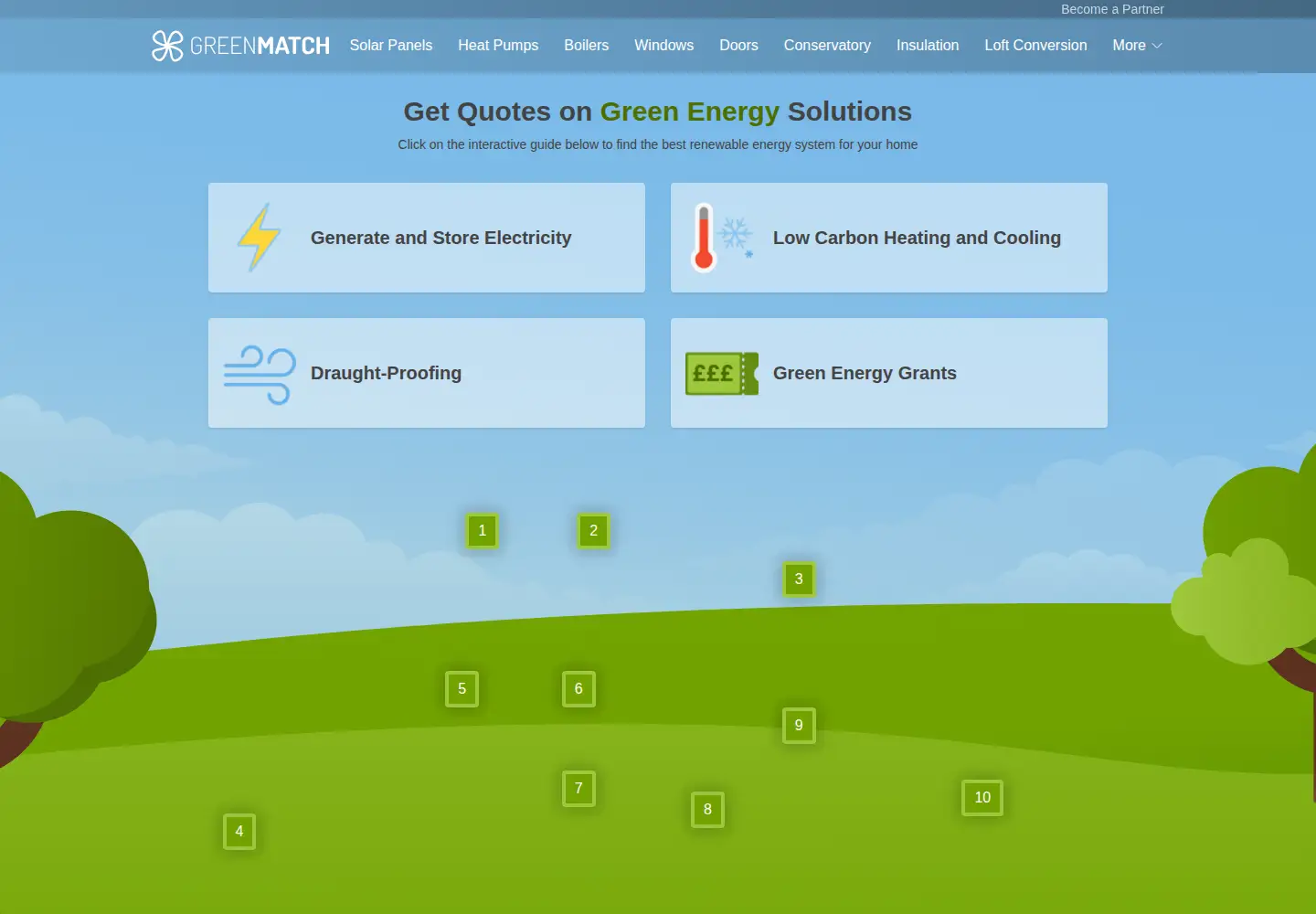Open the Loft Conversion menu item

[x=1035, y=46]
